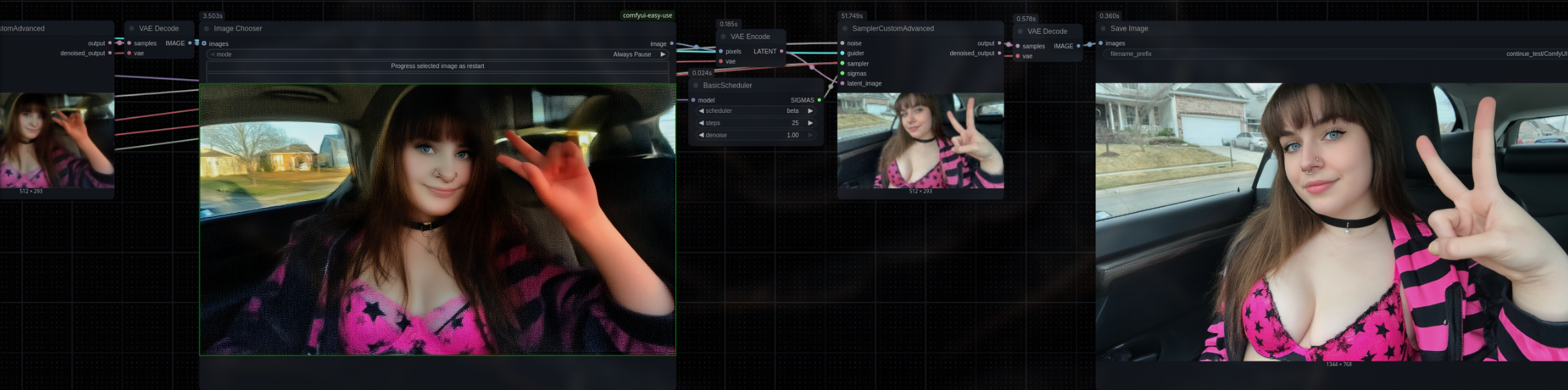The image size is (1568, 390).
Task: Click the preview thumbnail in the cut-off SamplerCustomAdvanced node
Action: (x=57, y=140)
